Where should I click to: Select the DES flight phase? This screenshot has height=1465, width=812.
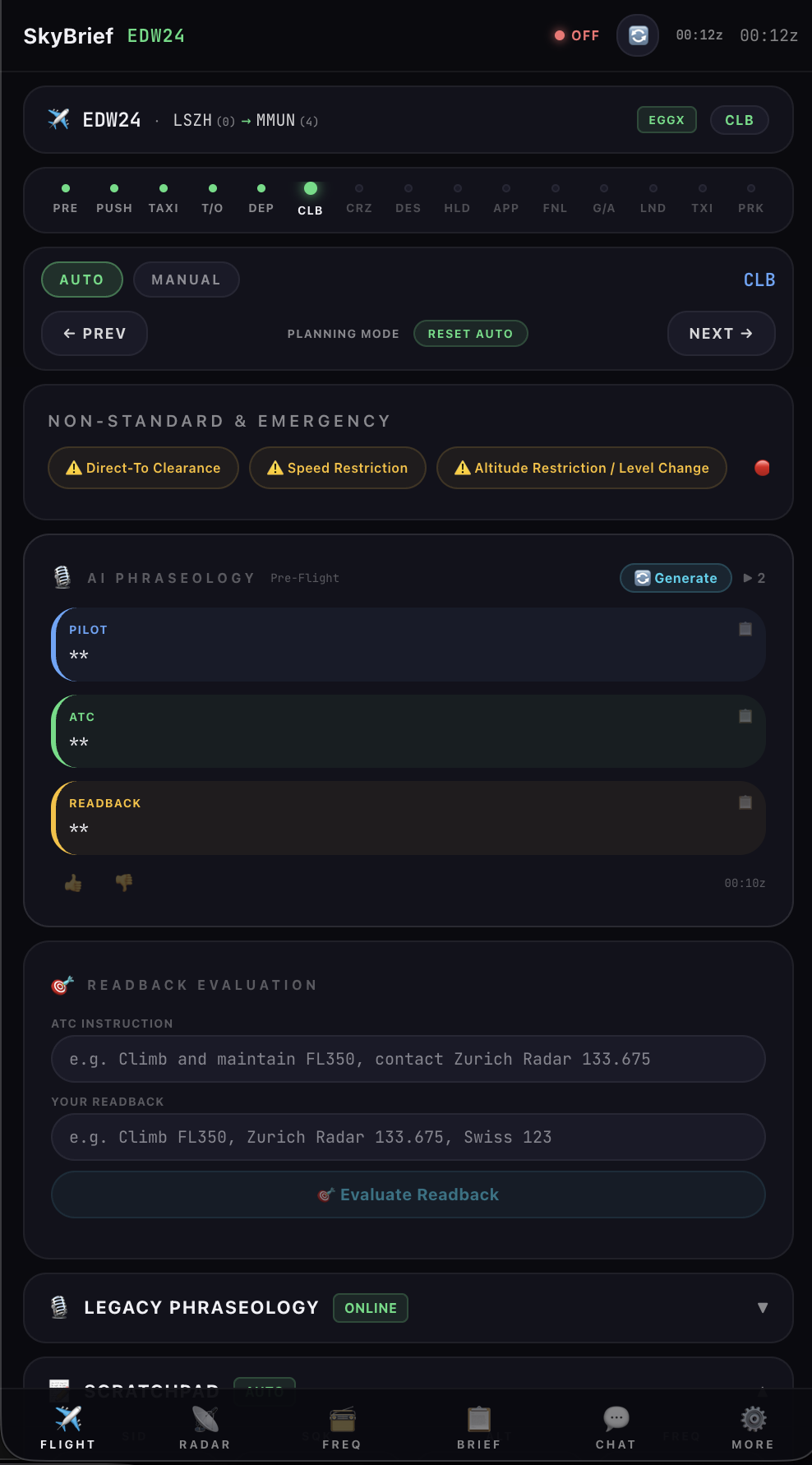[x=408, y=197]
